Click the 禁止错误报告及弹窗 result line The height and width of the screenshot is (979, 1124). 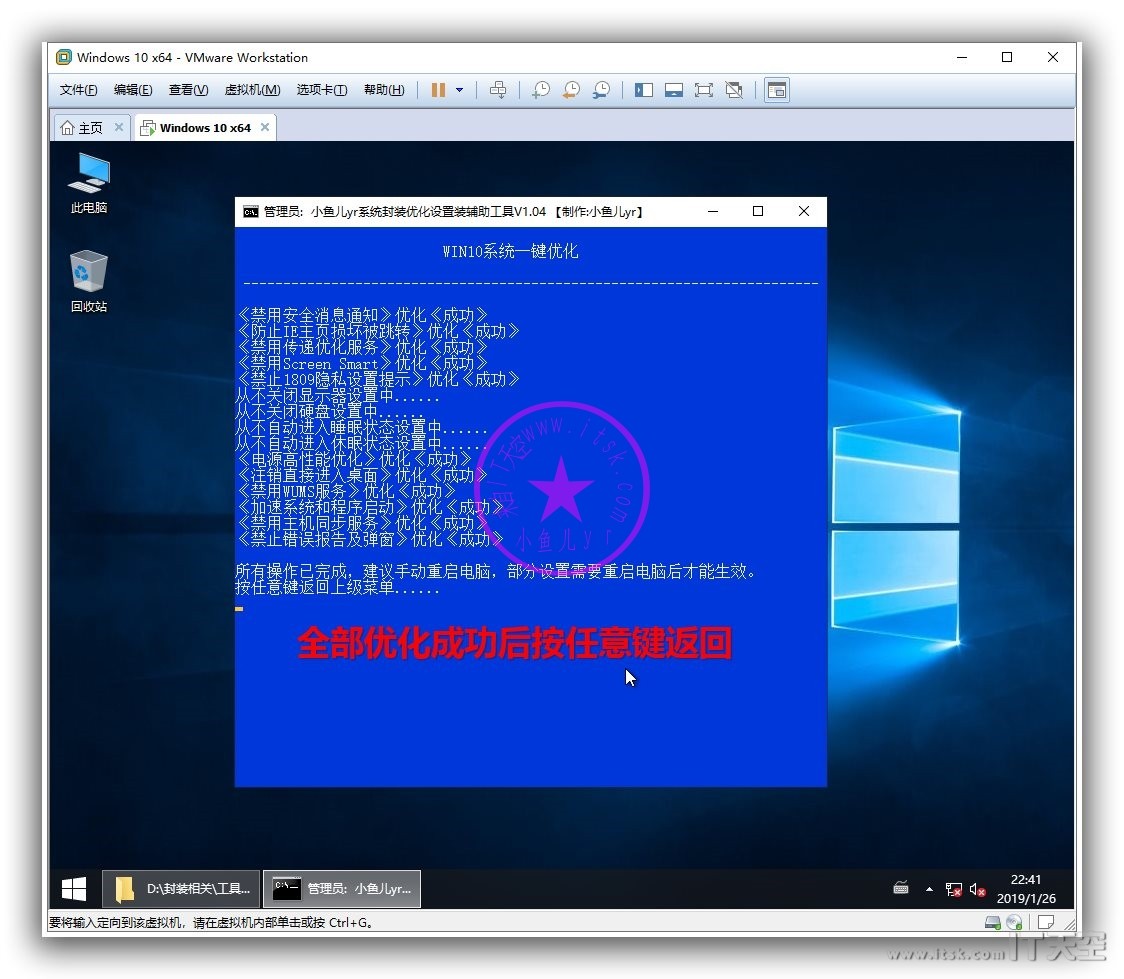[371, 539]
